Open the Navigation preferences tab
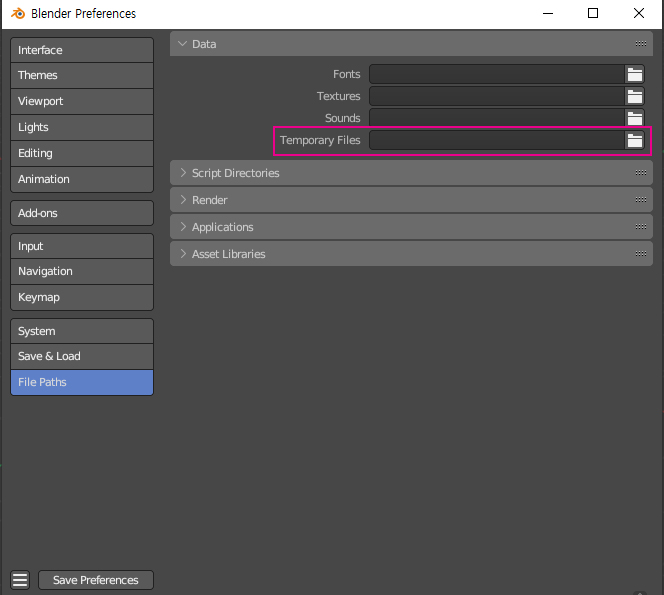The height and width of the screenshot is (595, 664). pos(82,271)
